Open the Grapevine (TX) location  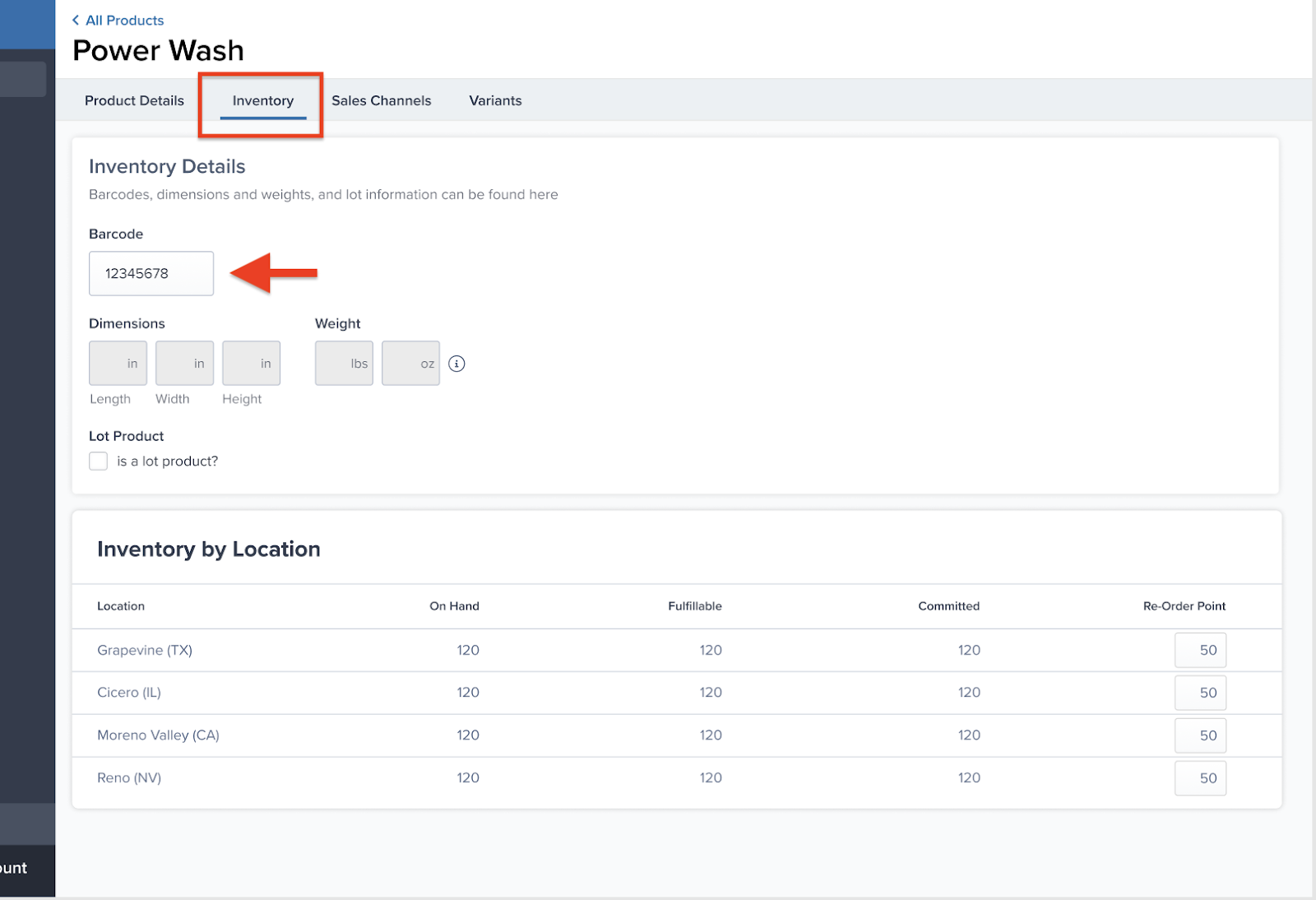coord(145,650)
